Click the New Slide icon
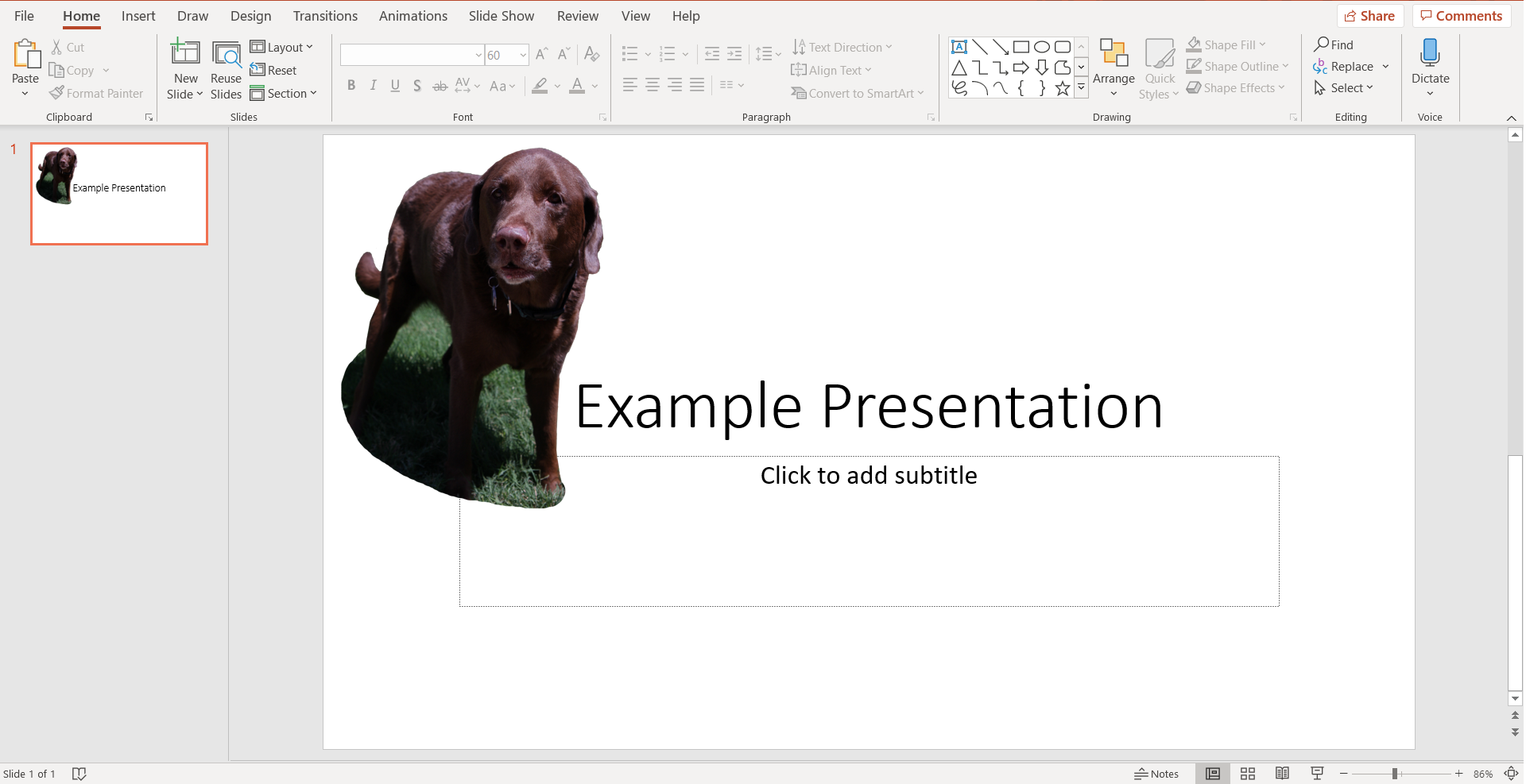1526x784 pixels. (x=185, y=52)
